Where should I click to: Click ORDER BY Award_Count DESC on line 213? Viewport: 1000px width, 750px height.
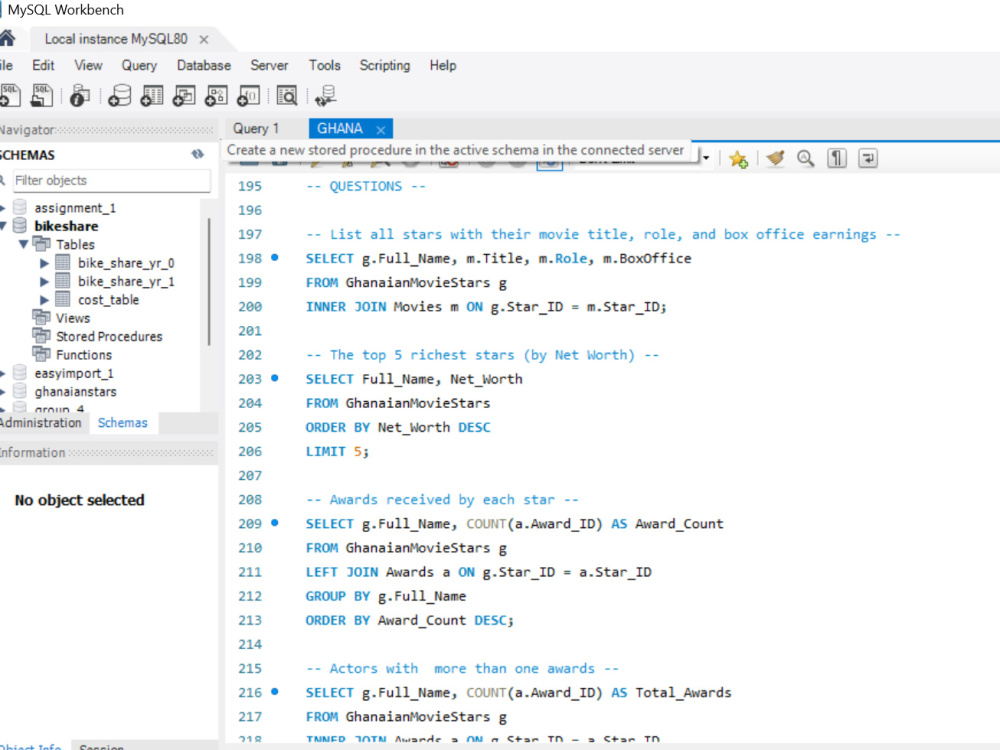click(x=409, y=621)
